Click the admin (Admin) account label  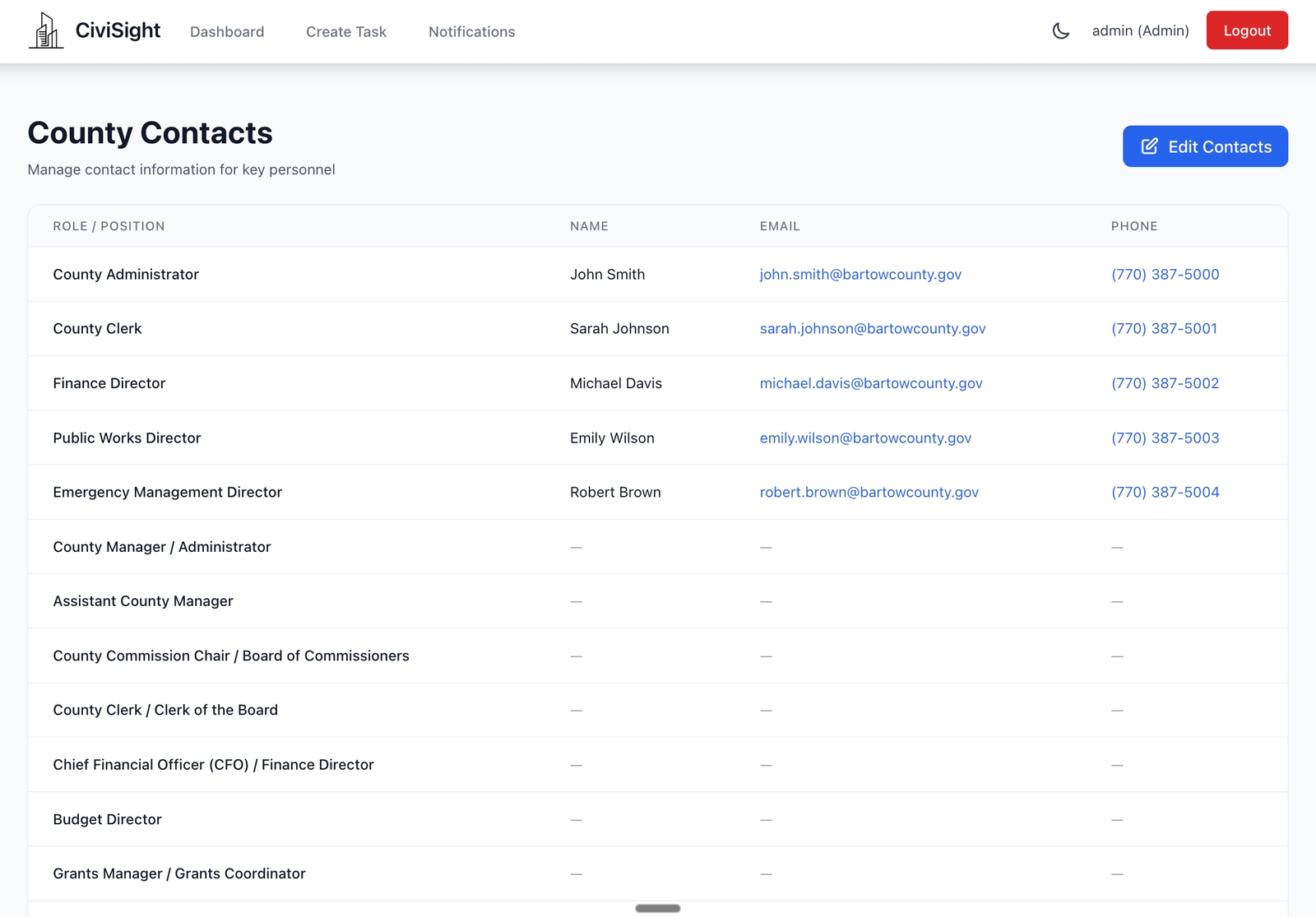click(1140, 30)
